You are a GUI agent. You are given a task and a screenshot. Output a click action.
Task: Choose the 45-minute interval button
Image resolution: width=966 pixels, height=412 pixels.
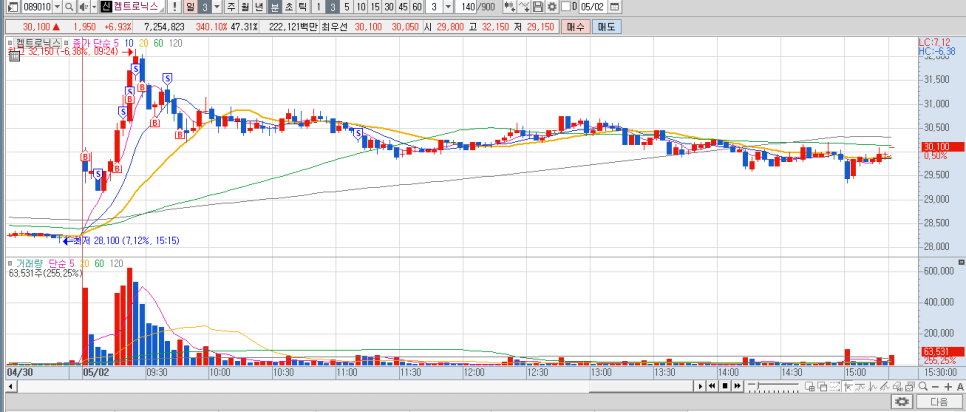(403, 7)
